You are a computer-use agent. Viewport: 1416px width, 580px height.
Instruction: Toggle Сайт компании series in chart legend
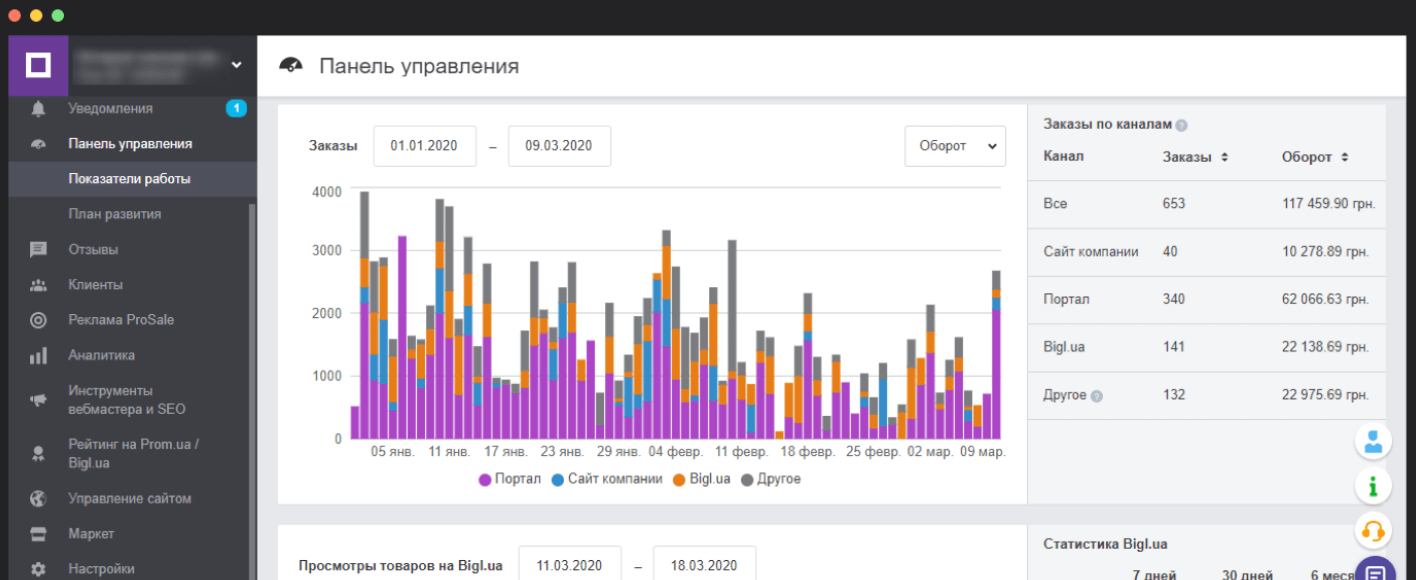(606, 479)
